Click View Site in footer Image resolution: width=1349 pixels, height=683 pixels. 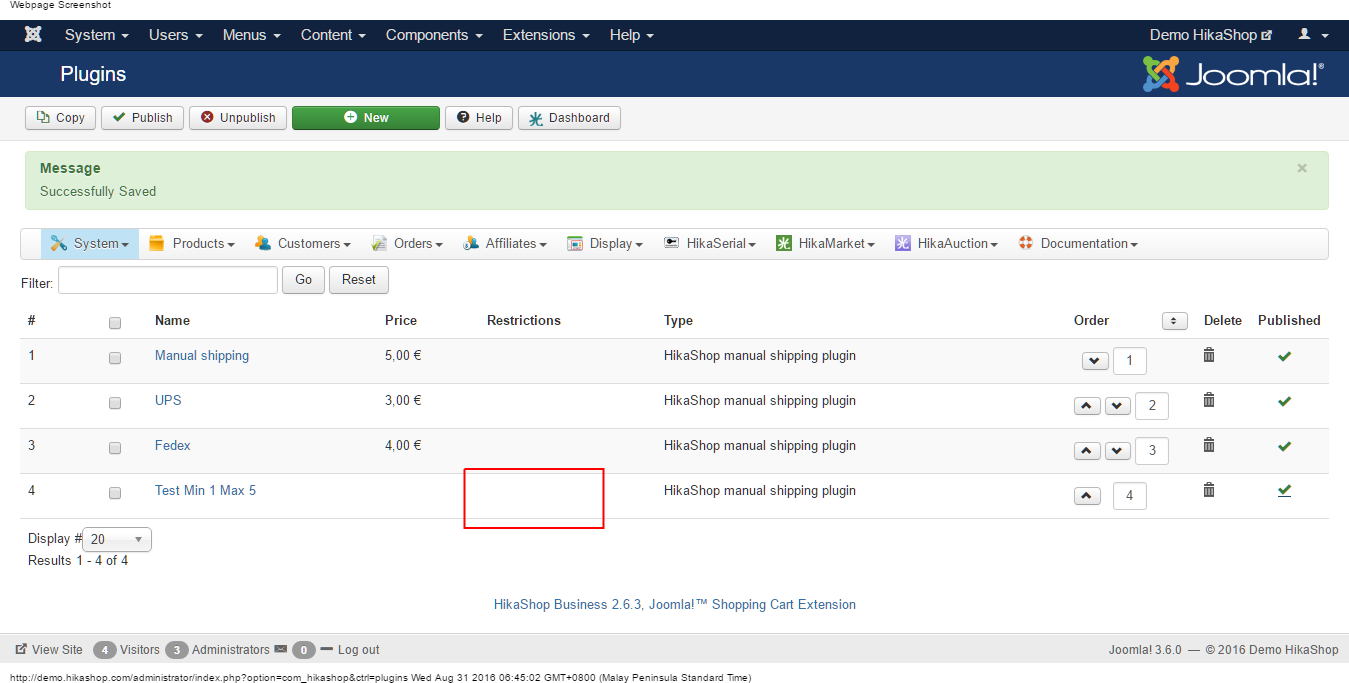49,650
